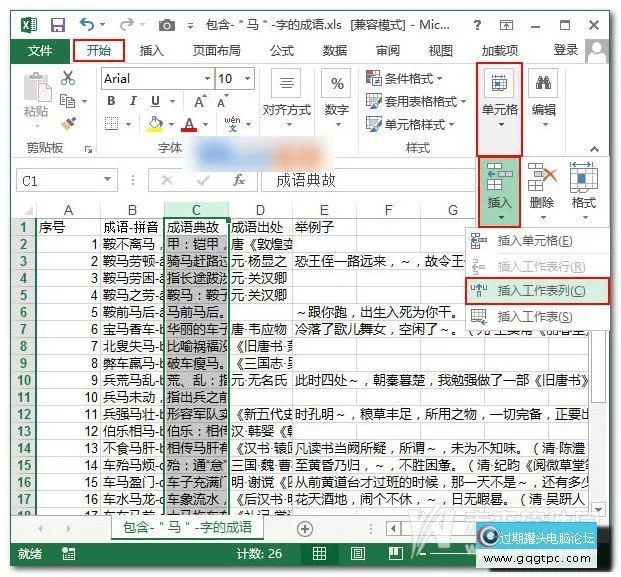Image resolution: width=621 pixels, height=577 pixels.
Task: Click the phonetic guide wén icon
Action: 232,124
